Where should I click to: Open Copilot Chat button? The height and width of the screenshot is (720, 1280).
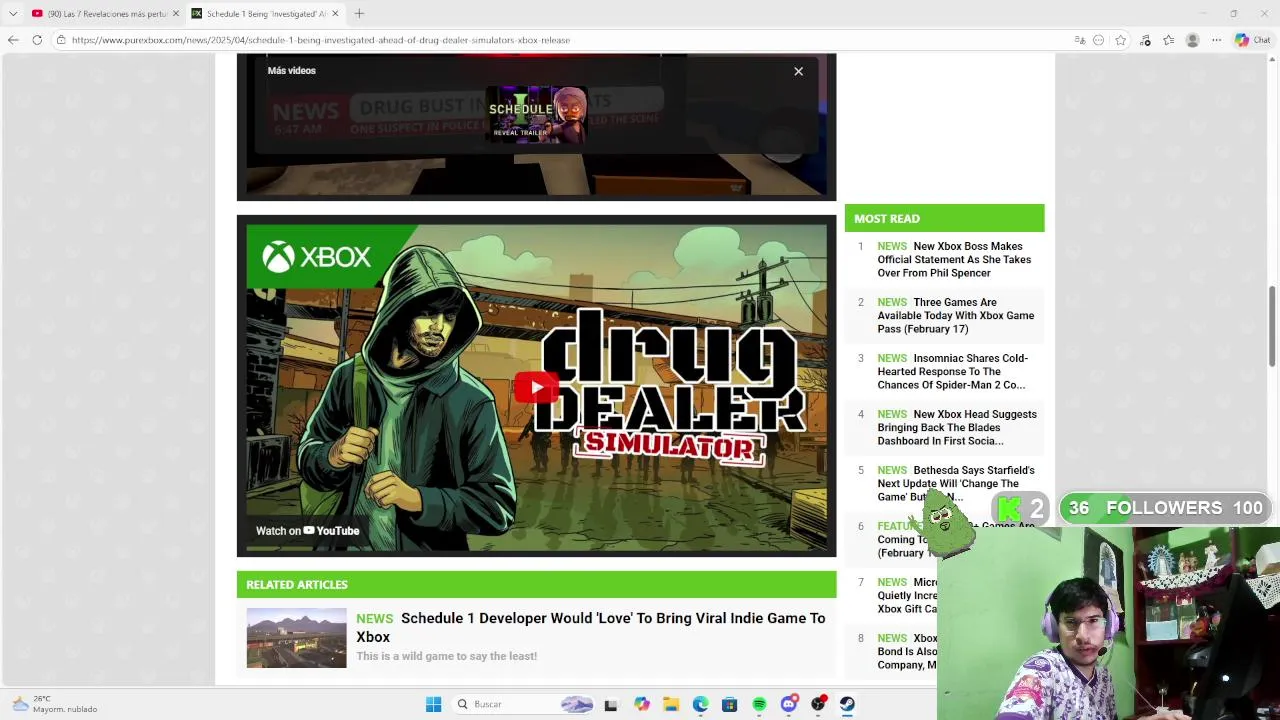pyautogui.click(x=1252, y=40)
